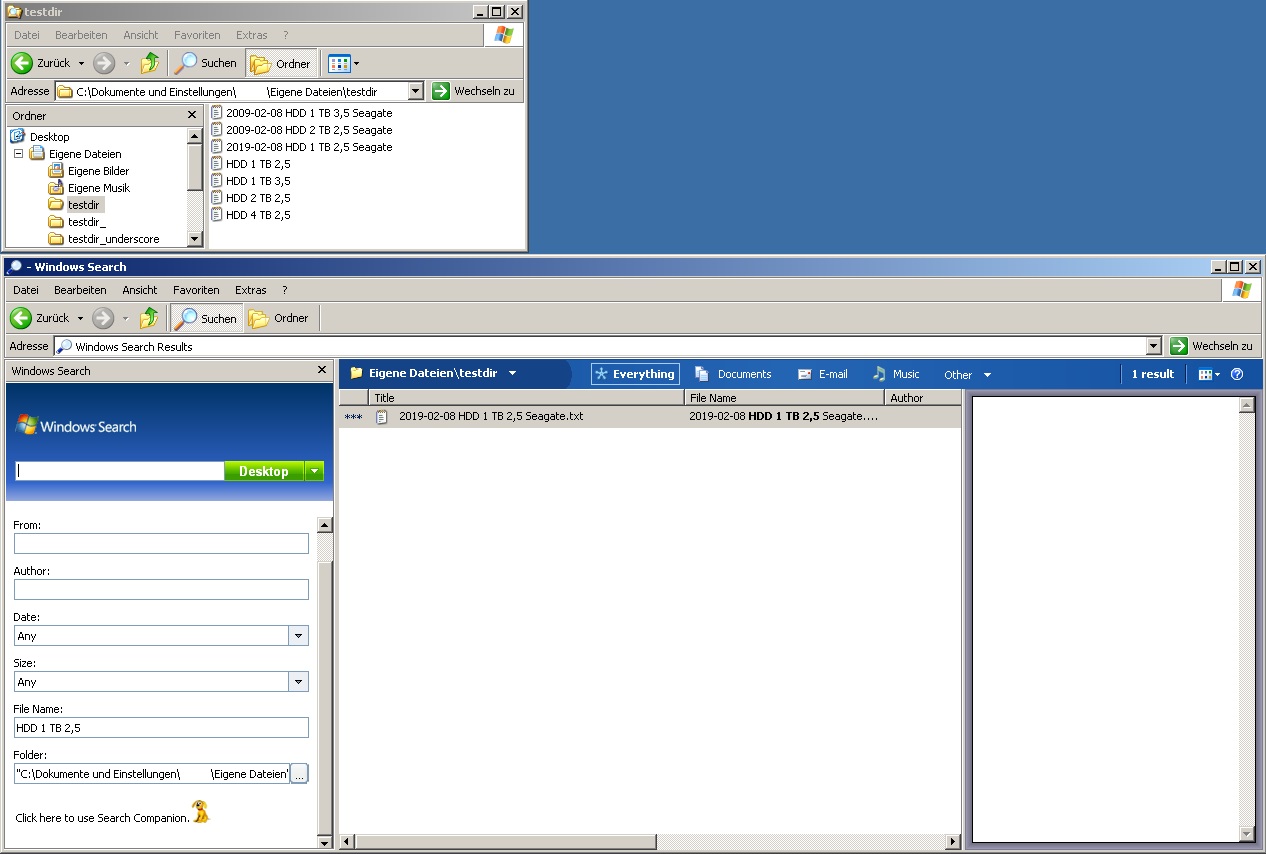This screenshot has width=1266, height=854.
Task: Click Wechseln zu in Windows Search window
Action: click(x=1211, y=346)
